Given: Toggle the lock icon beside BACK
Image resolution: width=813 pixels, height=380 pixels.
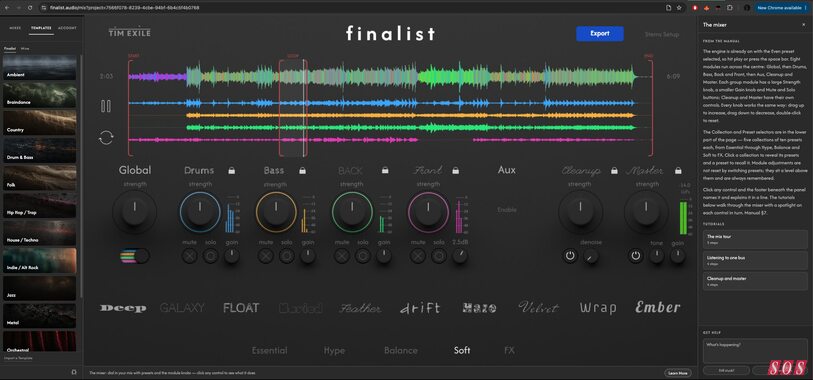Looking at the screenshot, I should click(385, 171).
